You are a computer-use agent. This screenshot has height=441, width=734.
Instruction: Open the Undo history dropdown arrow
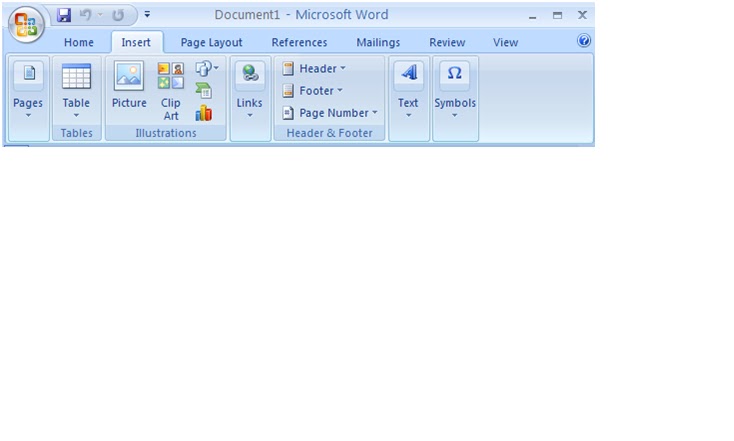(100, 15)
